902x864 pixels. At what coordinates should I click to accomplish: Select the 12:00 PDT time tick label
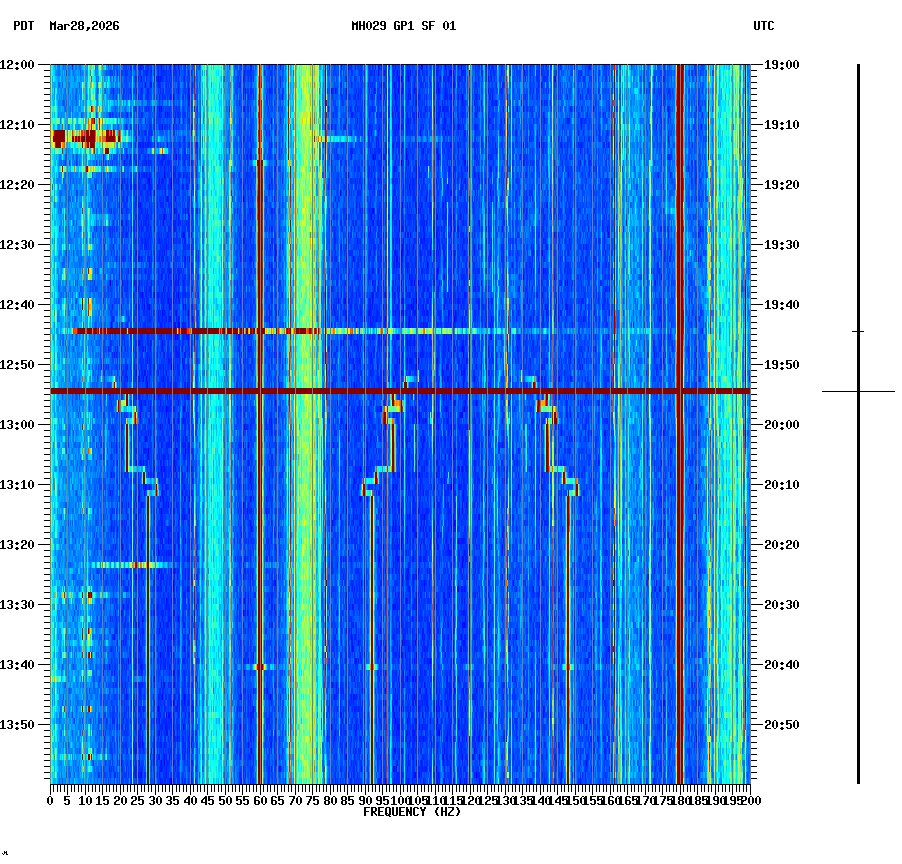coord(20,64)
